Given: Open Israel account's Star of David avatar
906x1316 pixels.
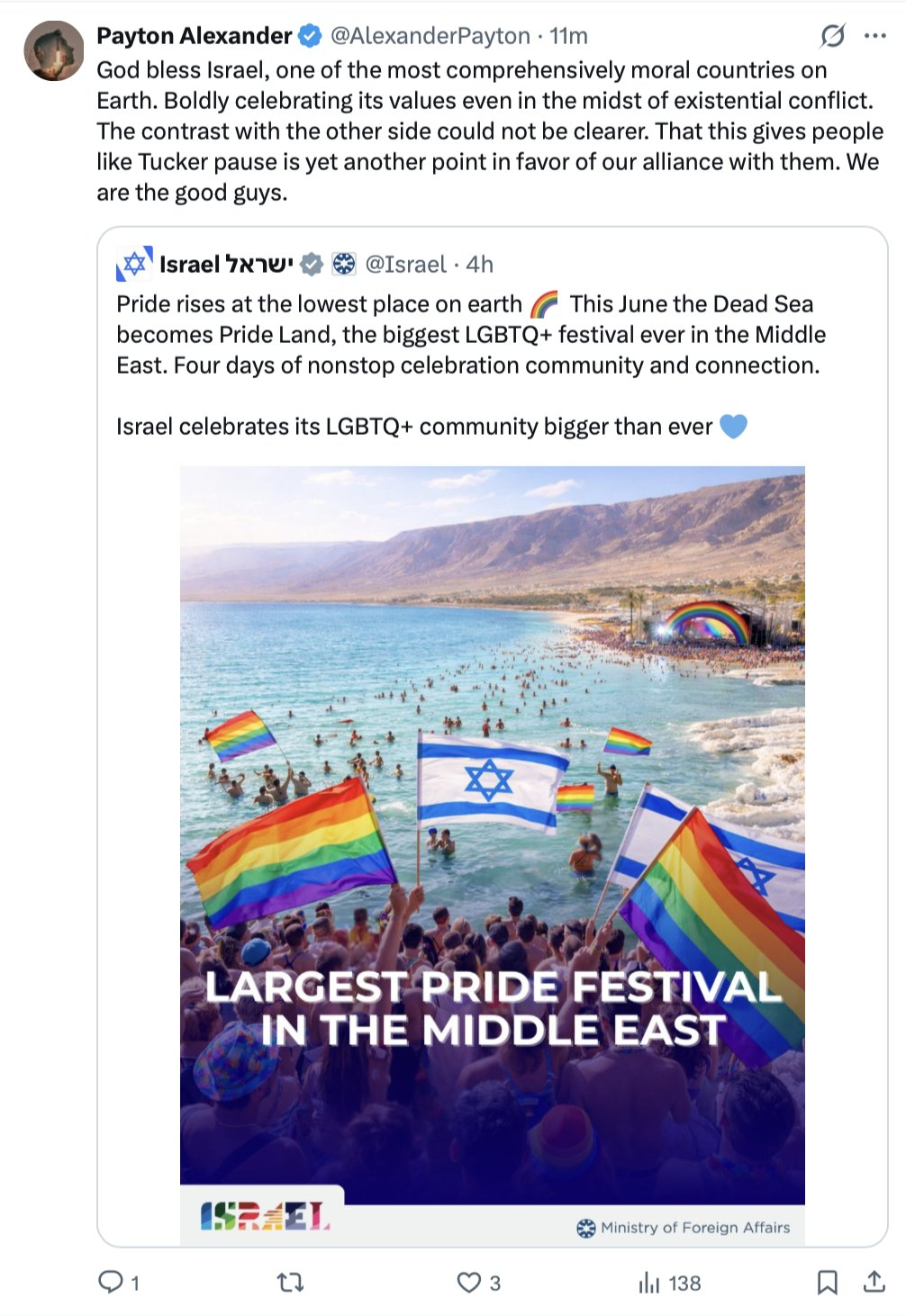Looking at the screenshot, I should 134,264.
